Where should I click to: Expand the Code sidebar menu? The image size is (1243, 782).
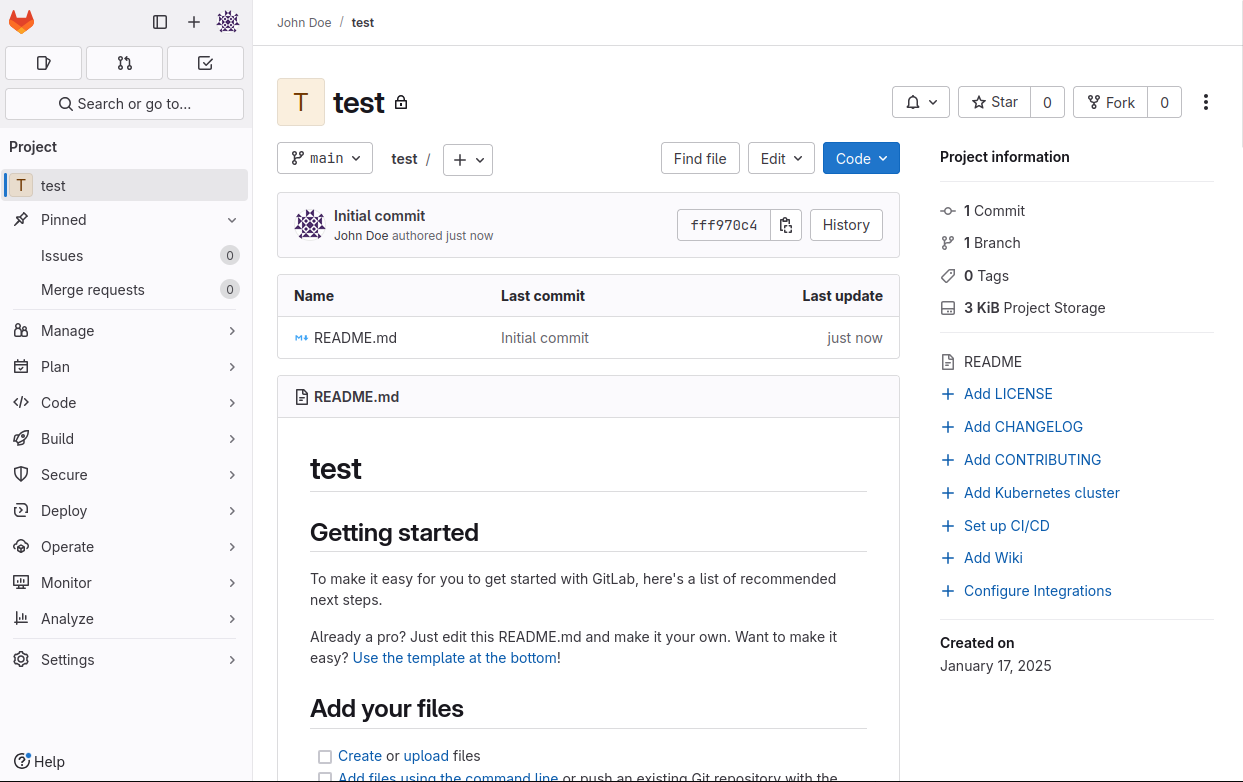pyautogui.click(x=125, y=403)
